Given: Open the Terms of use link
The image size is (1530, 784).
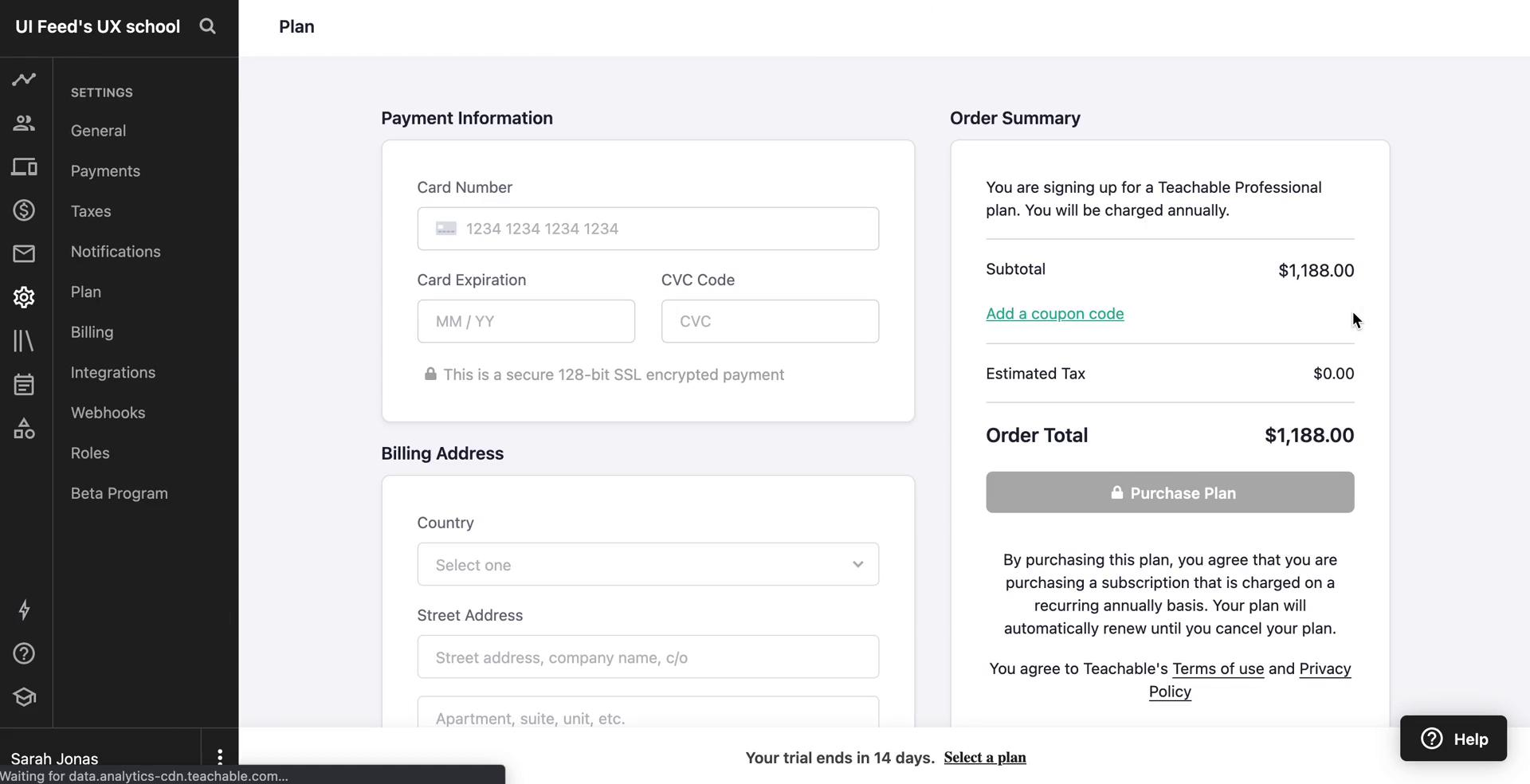Looking at the screenshot, I should [x=1218, y=669].
